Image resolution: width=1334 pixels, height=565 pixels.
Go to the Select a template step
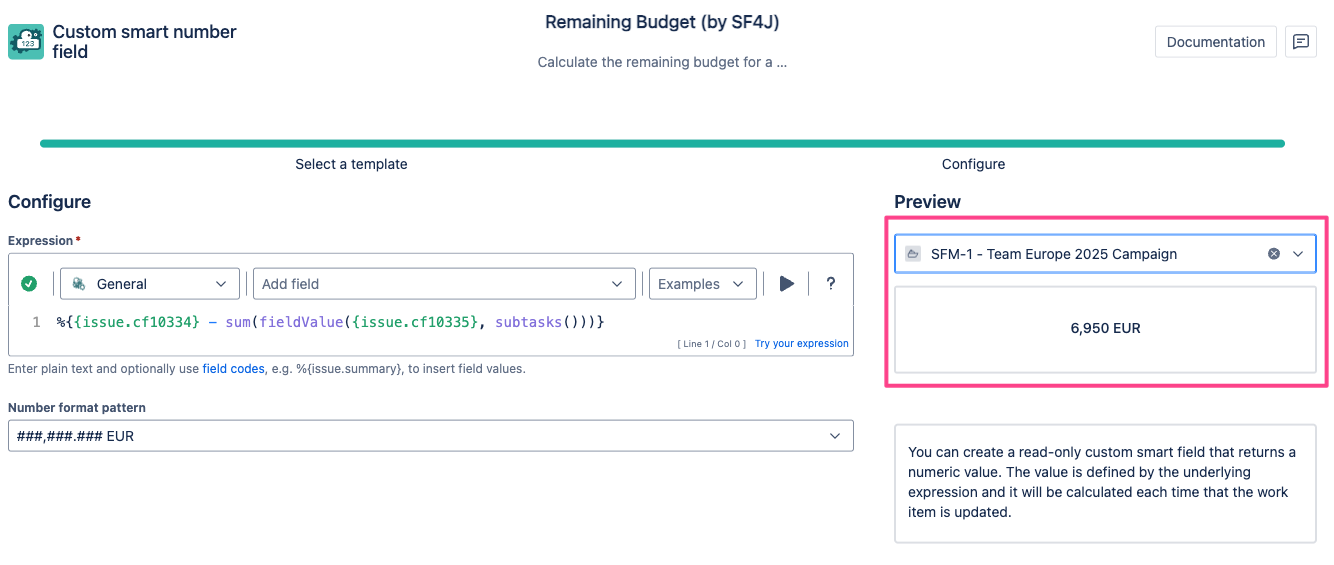351,164
